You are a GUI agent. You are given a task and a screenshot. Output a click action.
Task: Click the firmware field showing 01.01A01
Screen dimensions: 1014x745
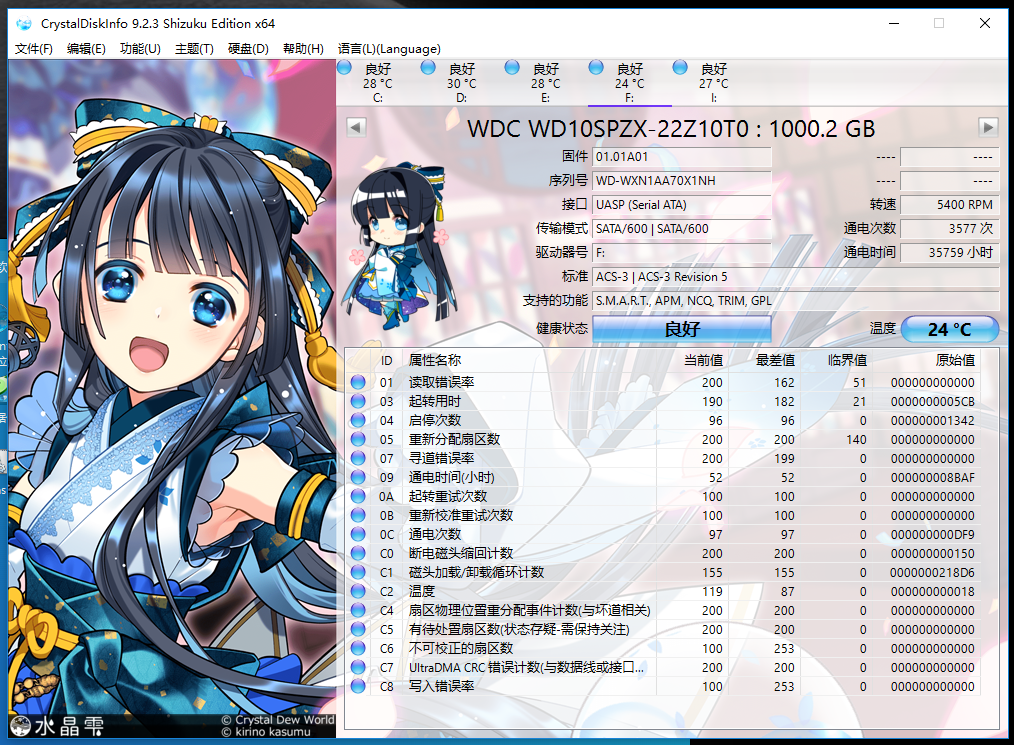coord(681,157)
